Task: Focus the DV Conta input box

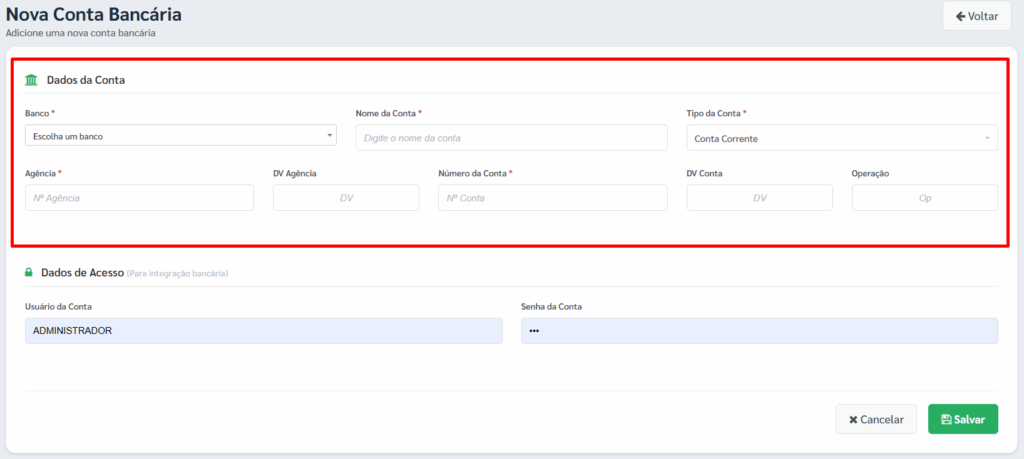Action: point(759,198)
